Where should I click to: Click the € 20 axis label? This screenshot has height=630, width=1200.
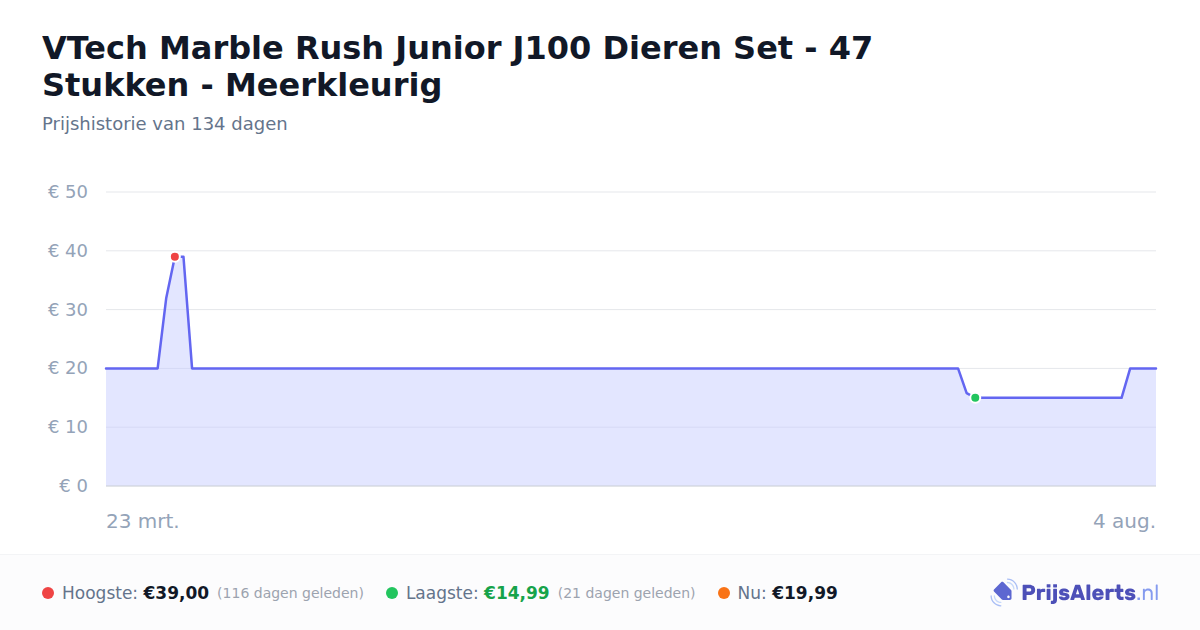(x=68, y=368)
